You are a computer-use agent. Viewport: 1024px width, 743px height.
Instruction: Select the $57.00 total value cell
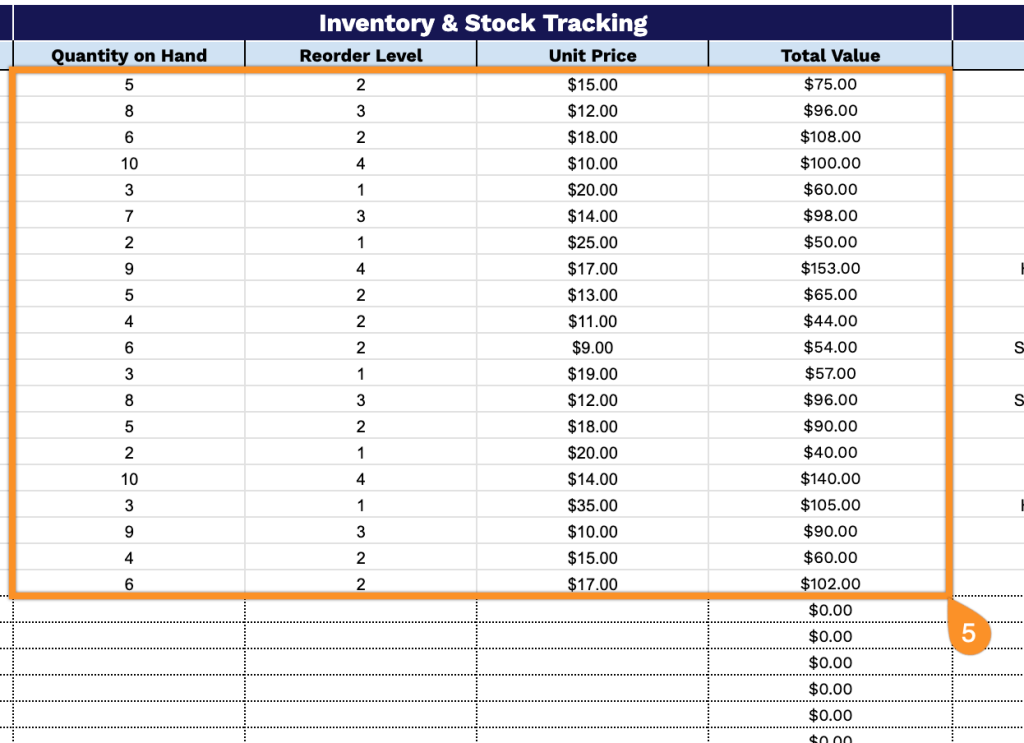coord(830,374)
